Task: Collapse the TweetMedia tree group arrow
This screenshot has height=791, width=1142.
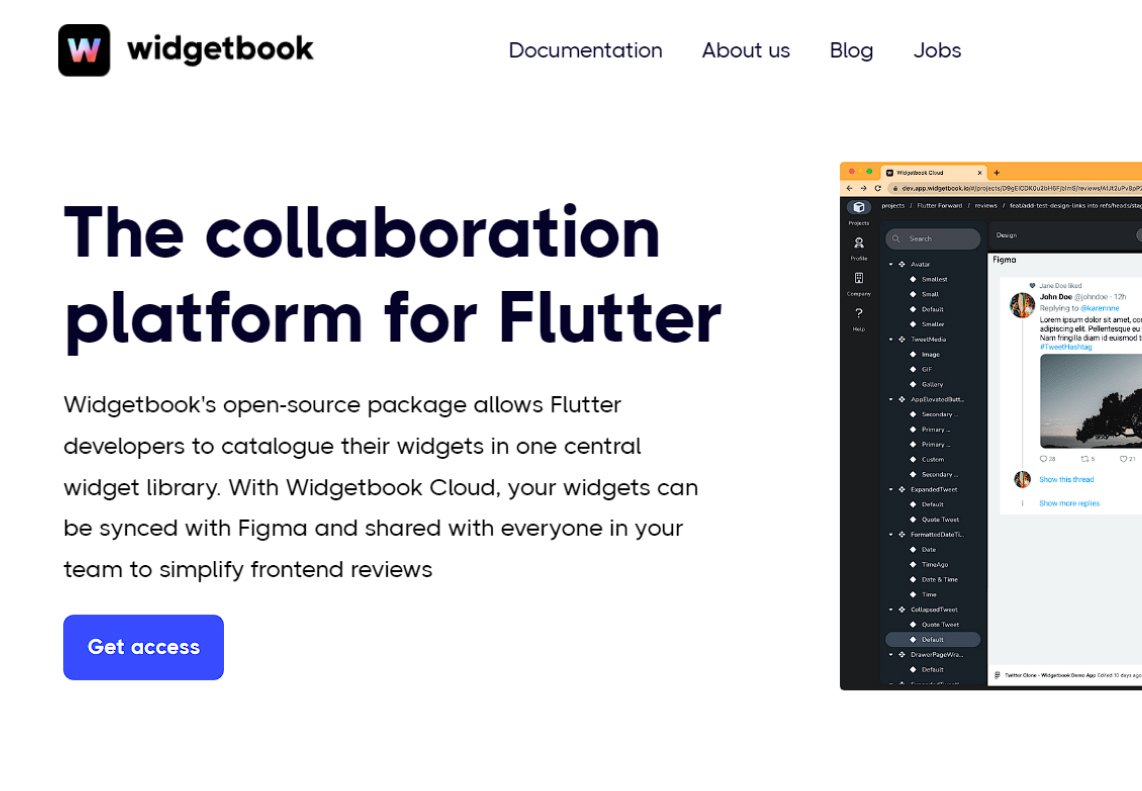Action: [891, 339]
